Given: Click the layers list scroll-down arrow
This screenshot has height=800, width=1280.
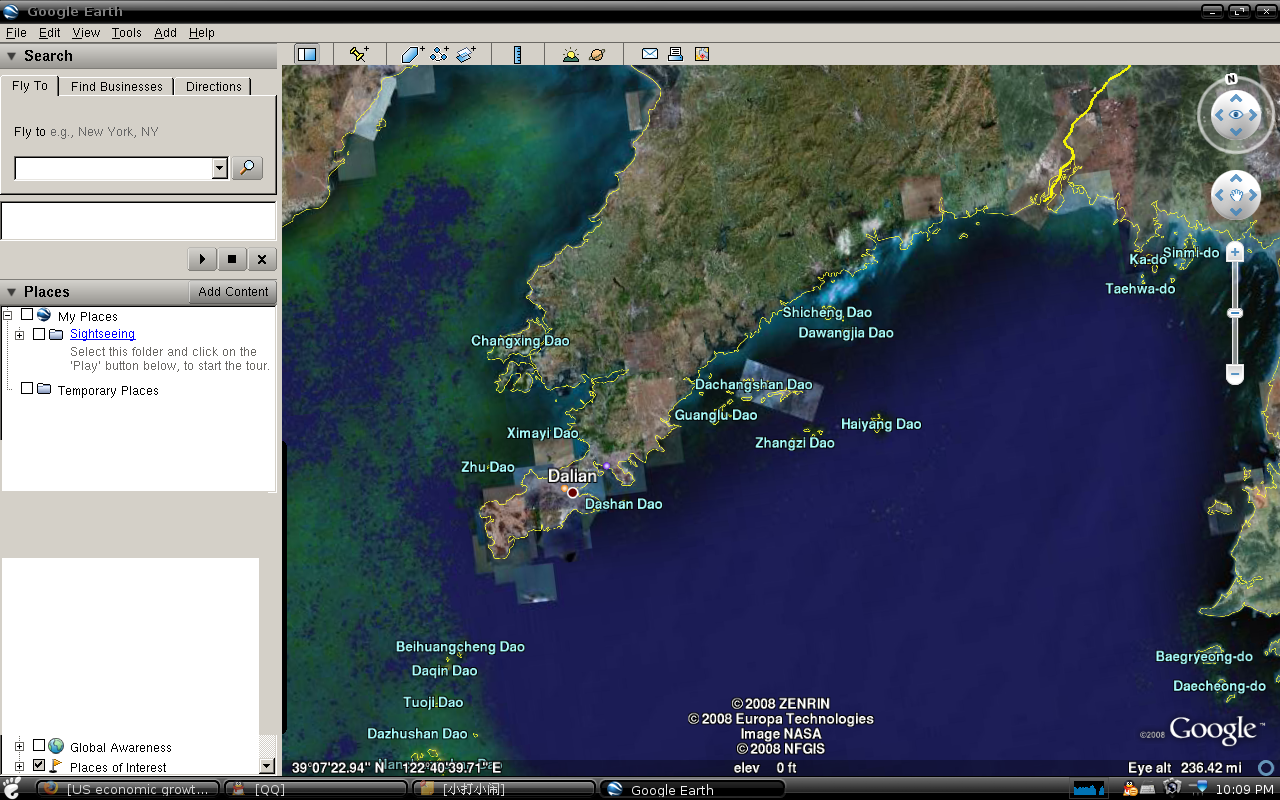Looking at the screenshot, I should click(x=267, y=766).
